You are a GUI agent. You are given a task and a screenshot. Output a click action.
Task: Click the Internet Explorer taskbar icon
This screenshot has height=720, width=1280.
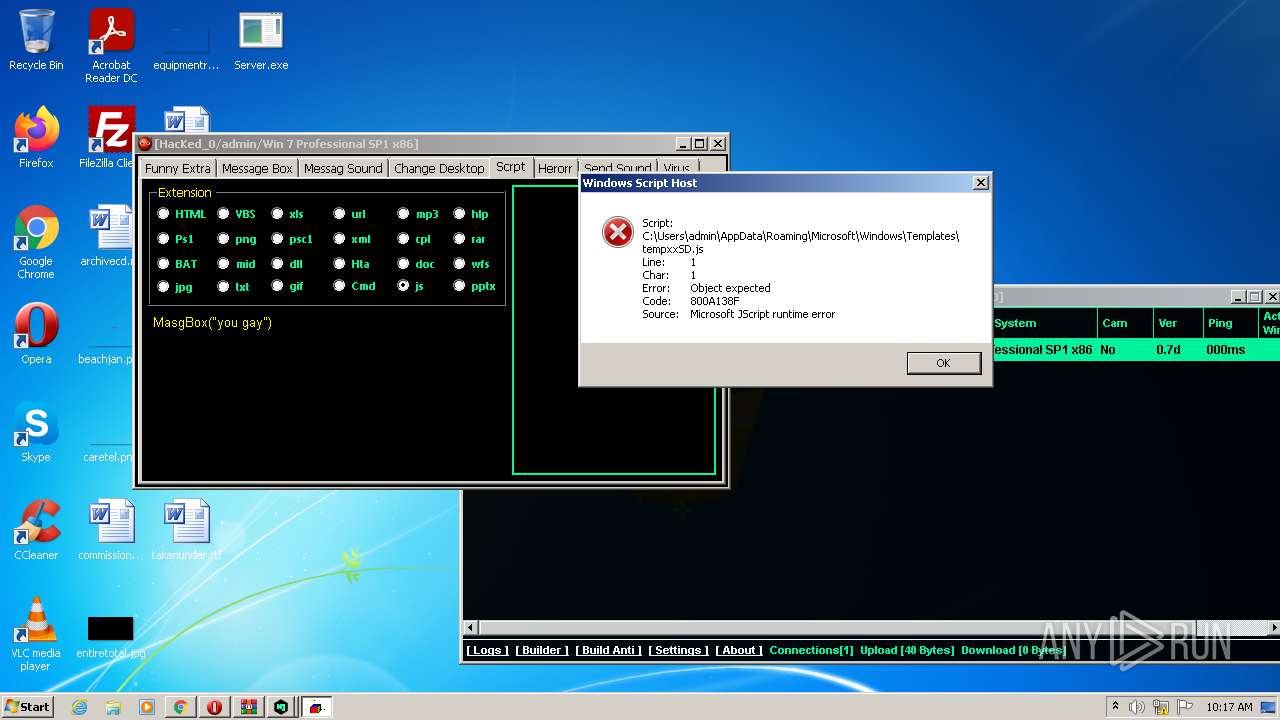pyautogui.click(x=79, y=707)
